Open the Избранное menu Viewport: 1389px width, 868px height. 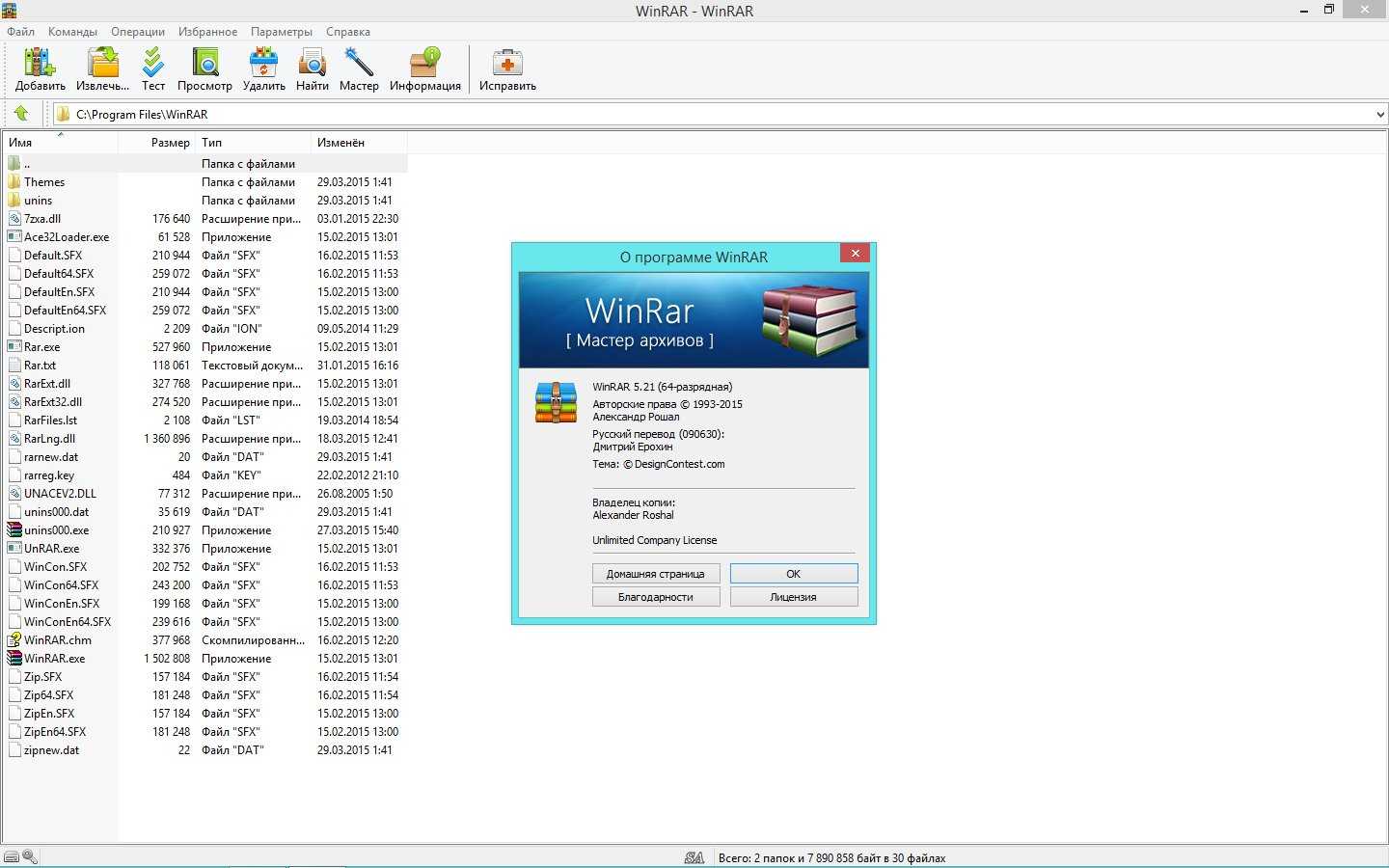point(207,31)
